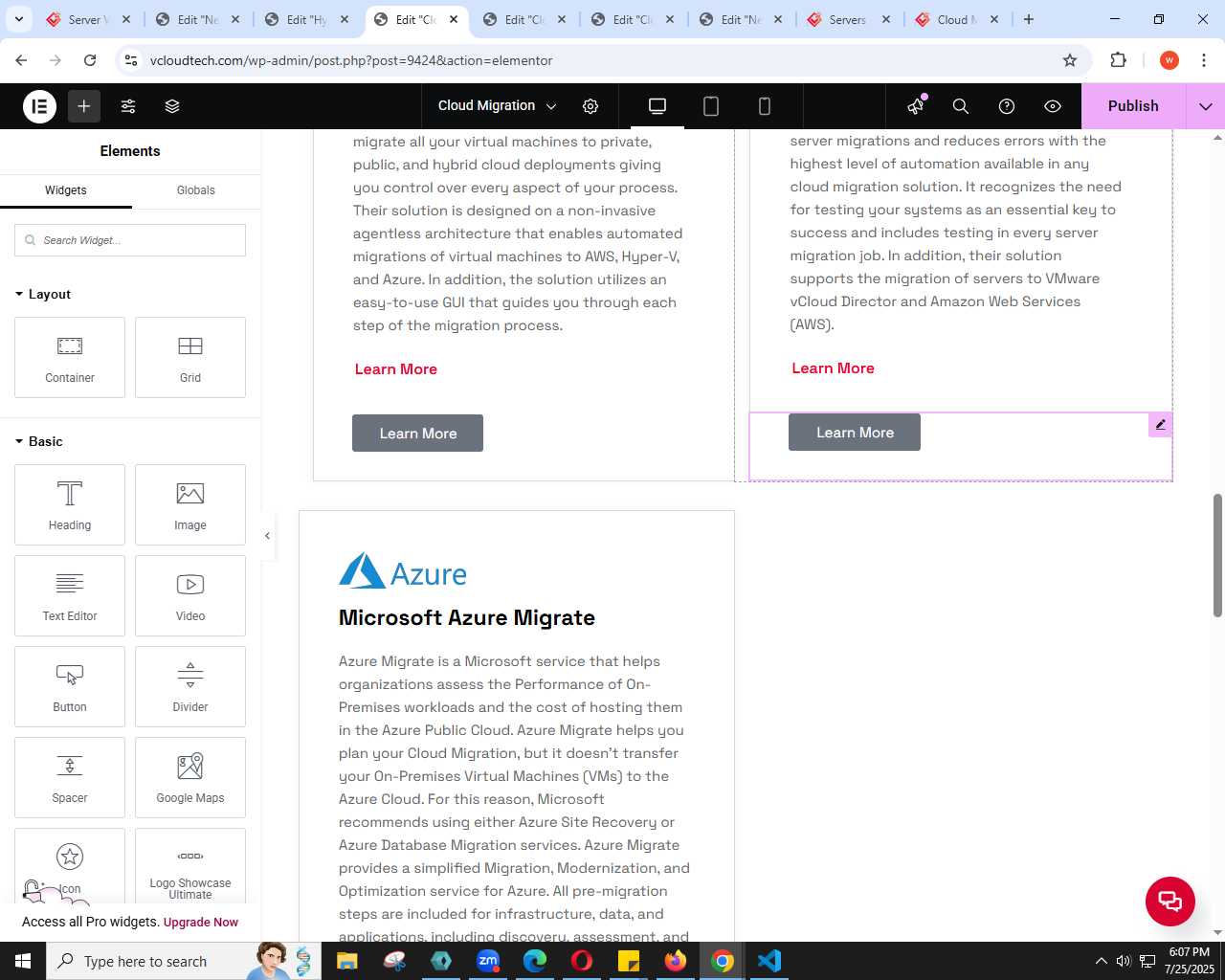Bookmark this page with star icon
The width and height of the screenshot is (1225, 980).
pos(1070,60)
